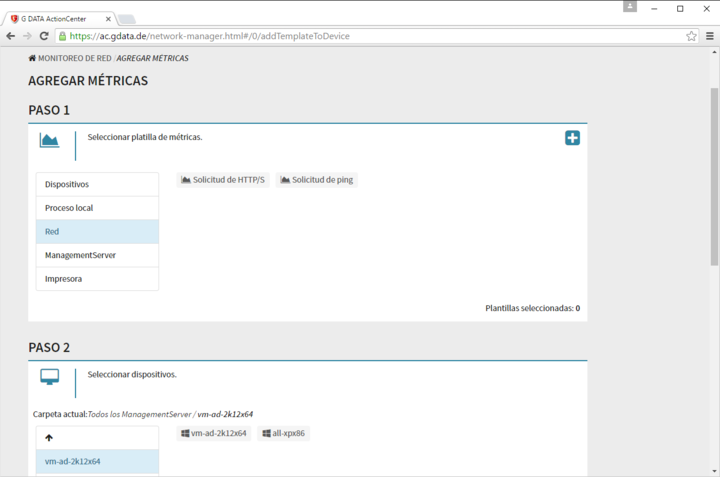Click the green padlock security icon

point(62,36)
